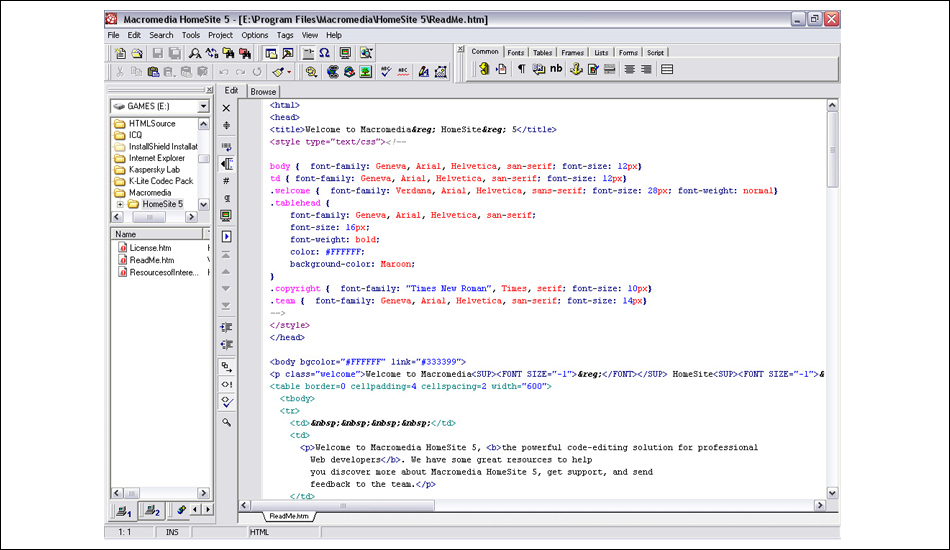
Task: Click the Quick Start wizard yellow icon
Action: tap(483, 69)
